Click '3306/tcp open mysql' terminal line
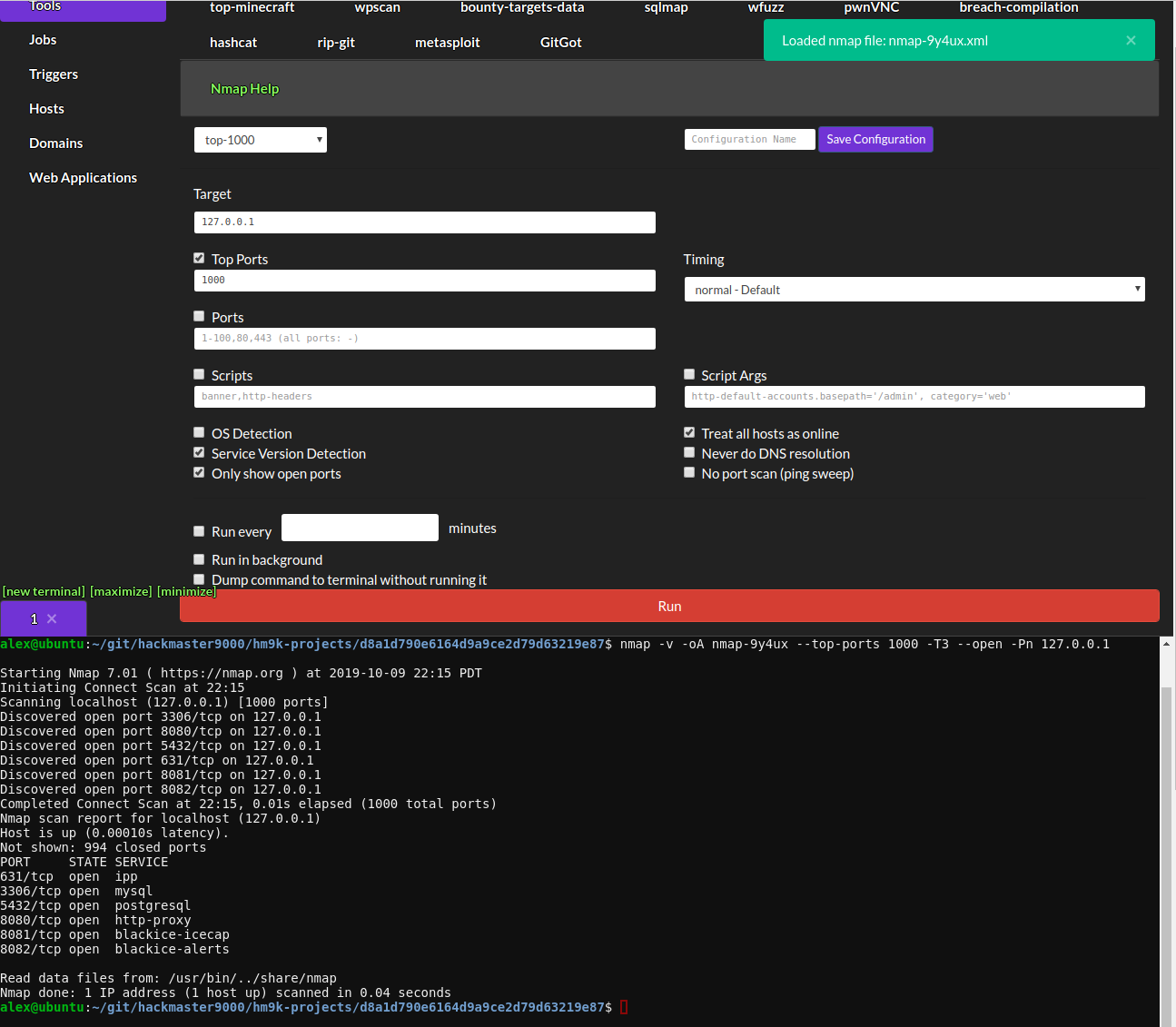 tap(76, 891)
